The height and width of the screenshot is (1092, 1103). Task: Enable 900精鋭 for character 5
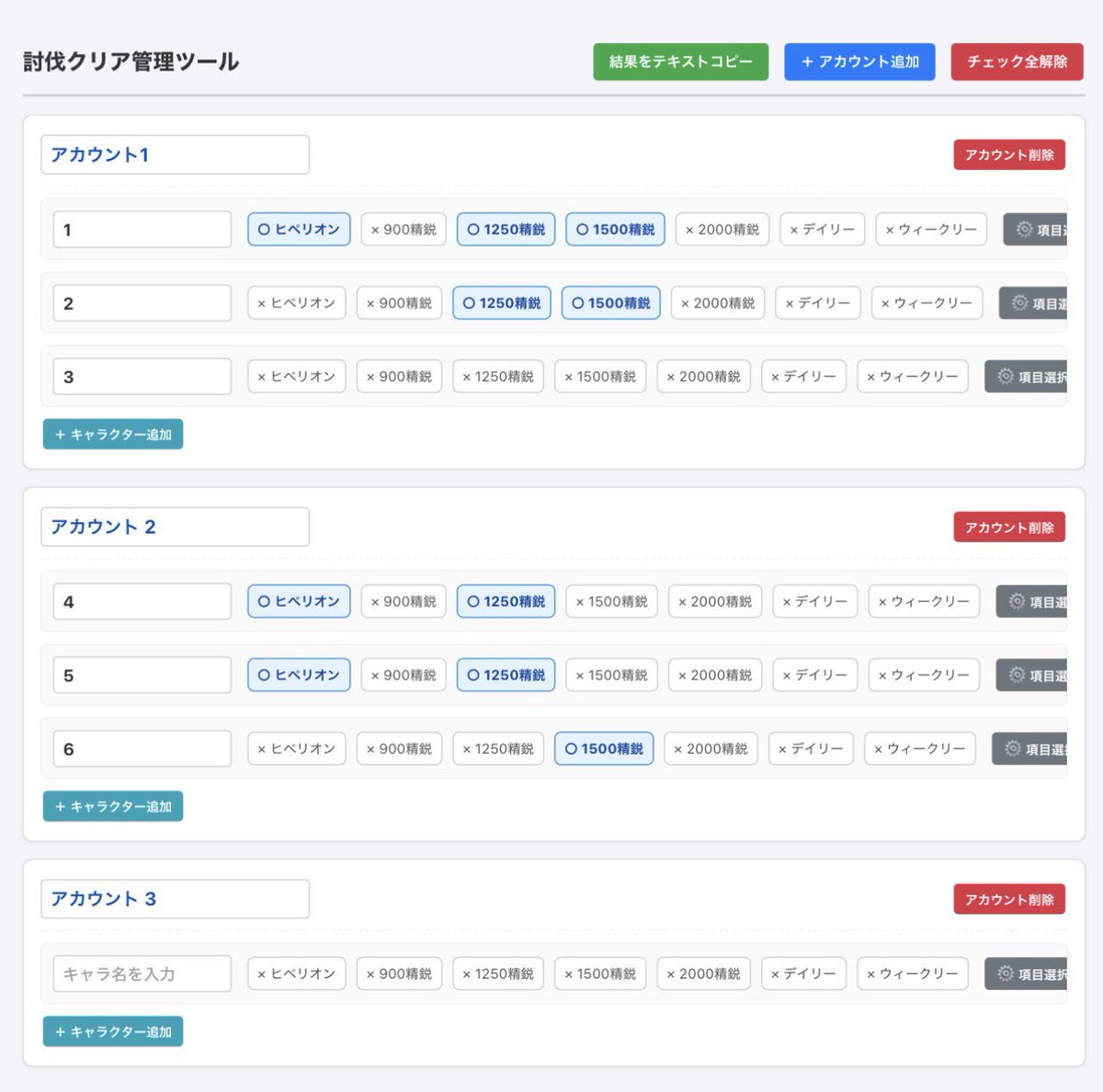[x=404, y=675]
